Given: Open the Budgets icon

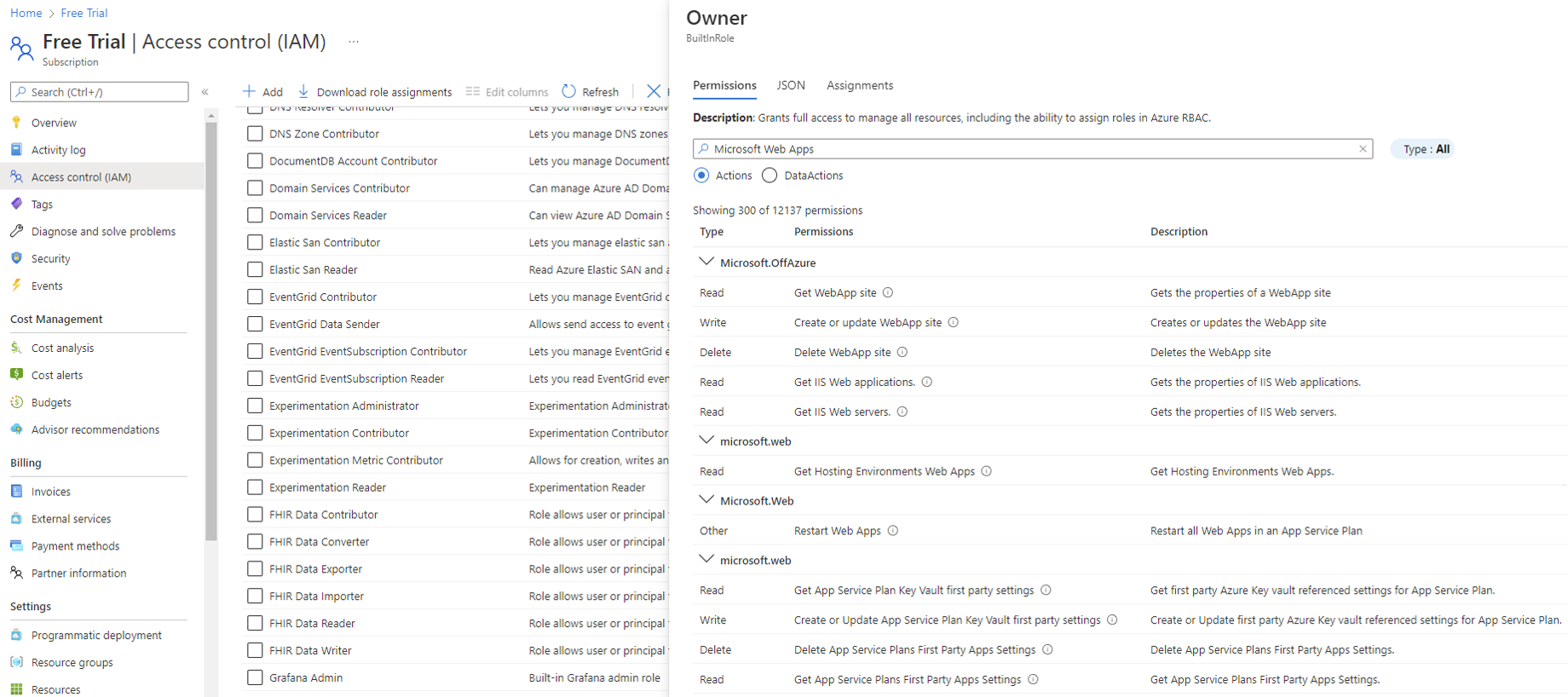Looking at the screenshot, I should point(16,402).
